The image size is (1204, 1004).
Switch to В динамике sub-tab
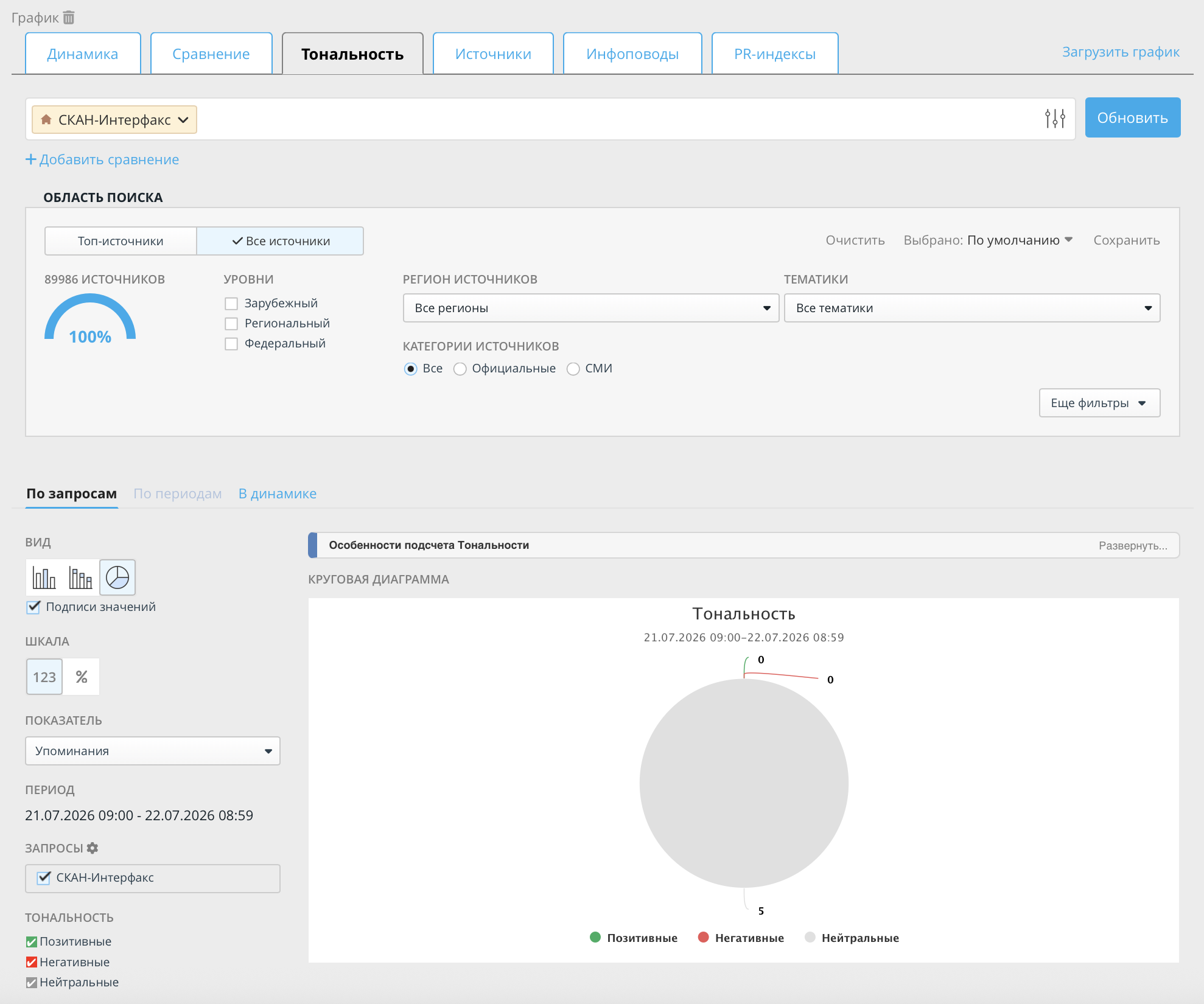pyautogui.click(x=278, y=493)
